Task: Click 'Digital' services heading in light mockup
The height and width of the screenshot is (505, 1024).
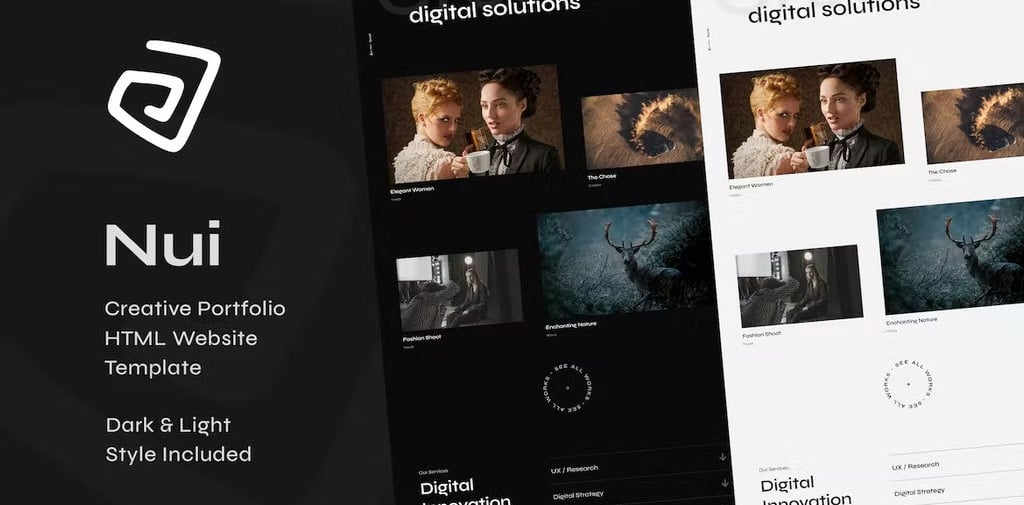Action: pyautogui.click(x=788, y=485)
